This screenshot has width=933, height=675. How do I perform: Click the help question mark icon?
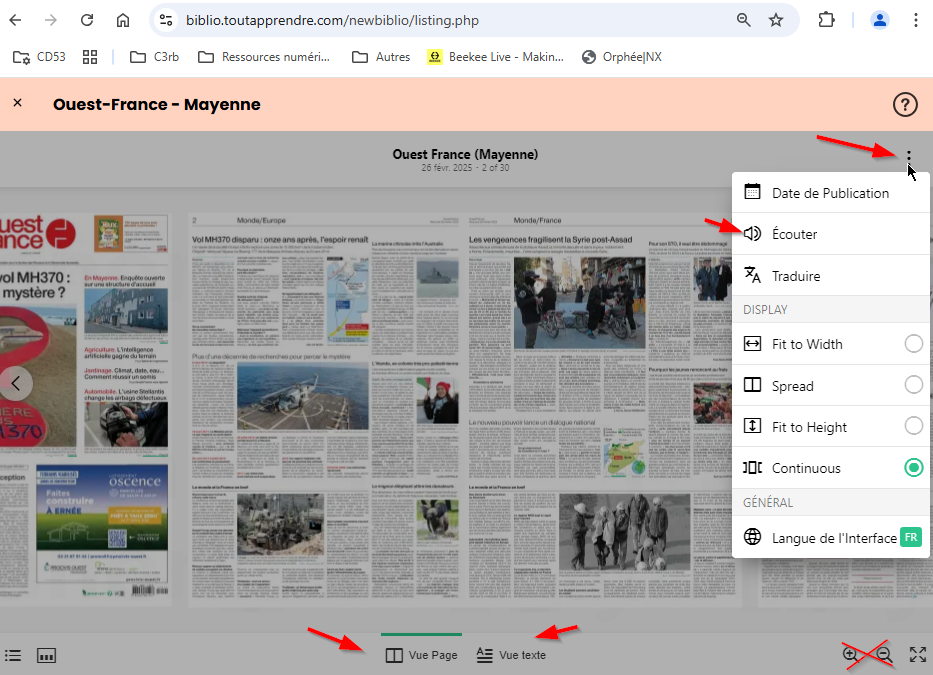tap(904, 104)
